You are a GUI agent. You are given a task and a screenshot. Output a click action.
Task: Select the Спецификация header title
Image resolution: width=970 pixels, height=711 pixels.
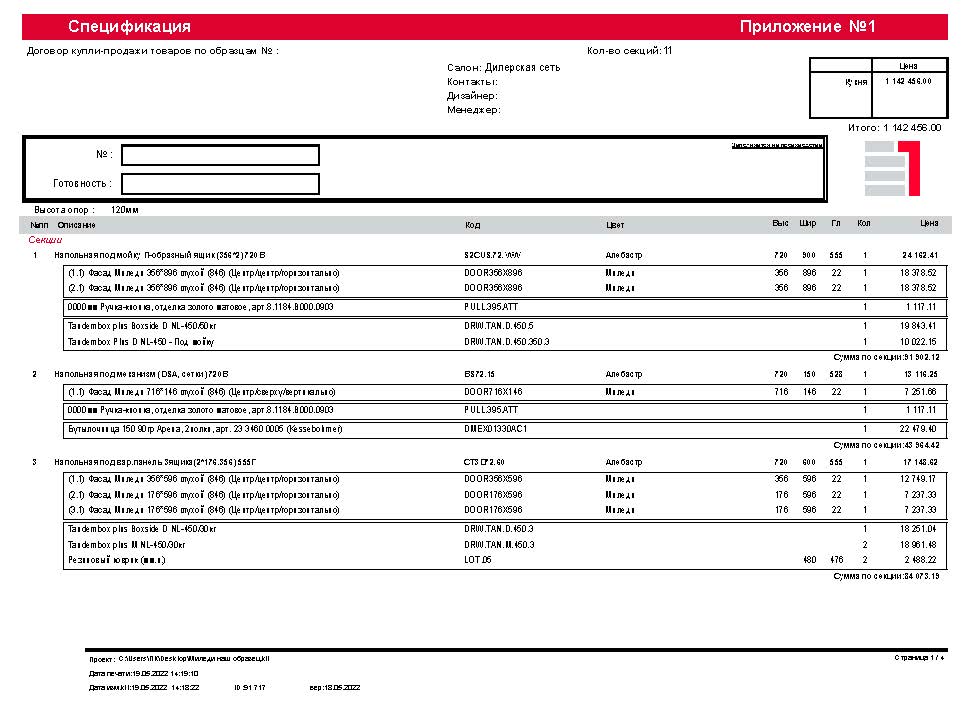[x=129, y=27]
